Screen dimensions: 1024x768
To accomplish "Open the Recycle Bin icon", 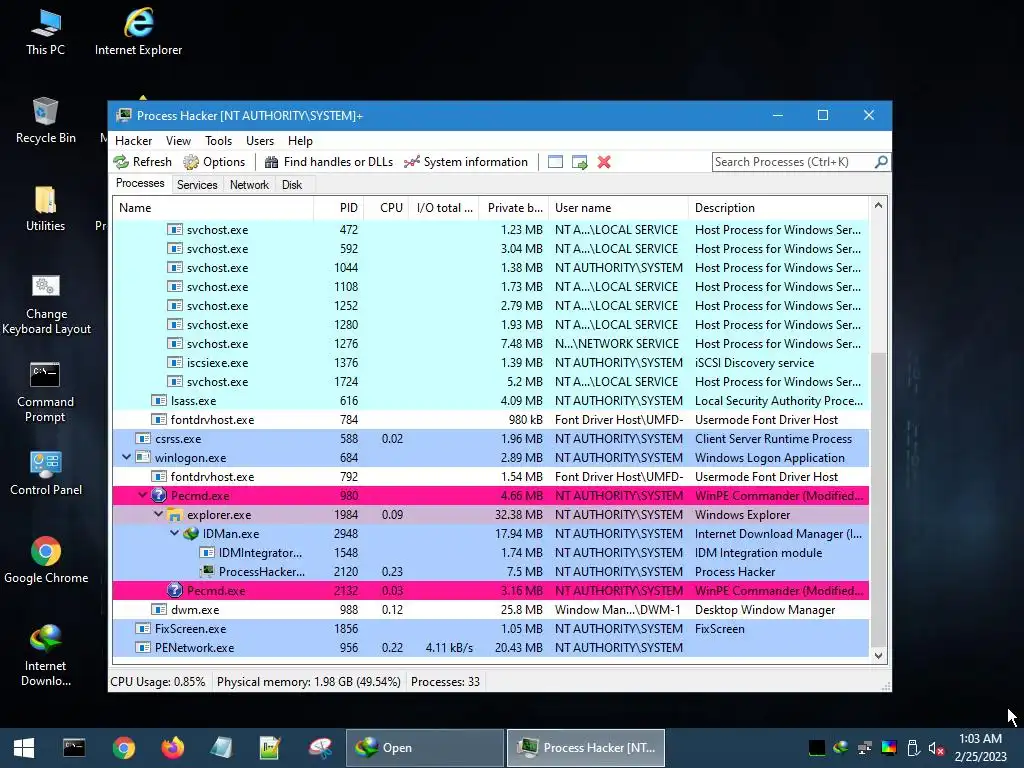I will click(46, 121).
